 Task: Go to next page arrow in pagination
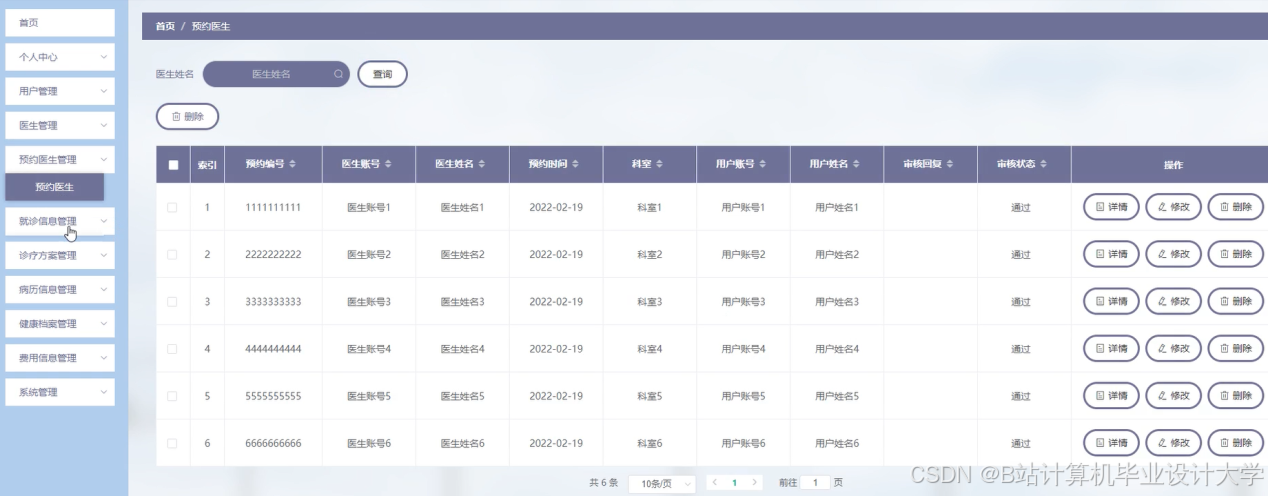coord(755,483)
